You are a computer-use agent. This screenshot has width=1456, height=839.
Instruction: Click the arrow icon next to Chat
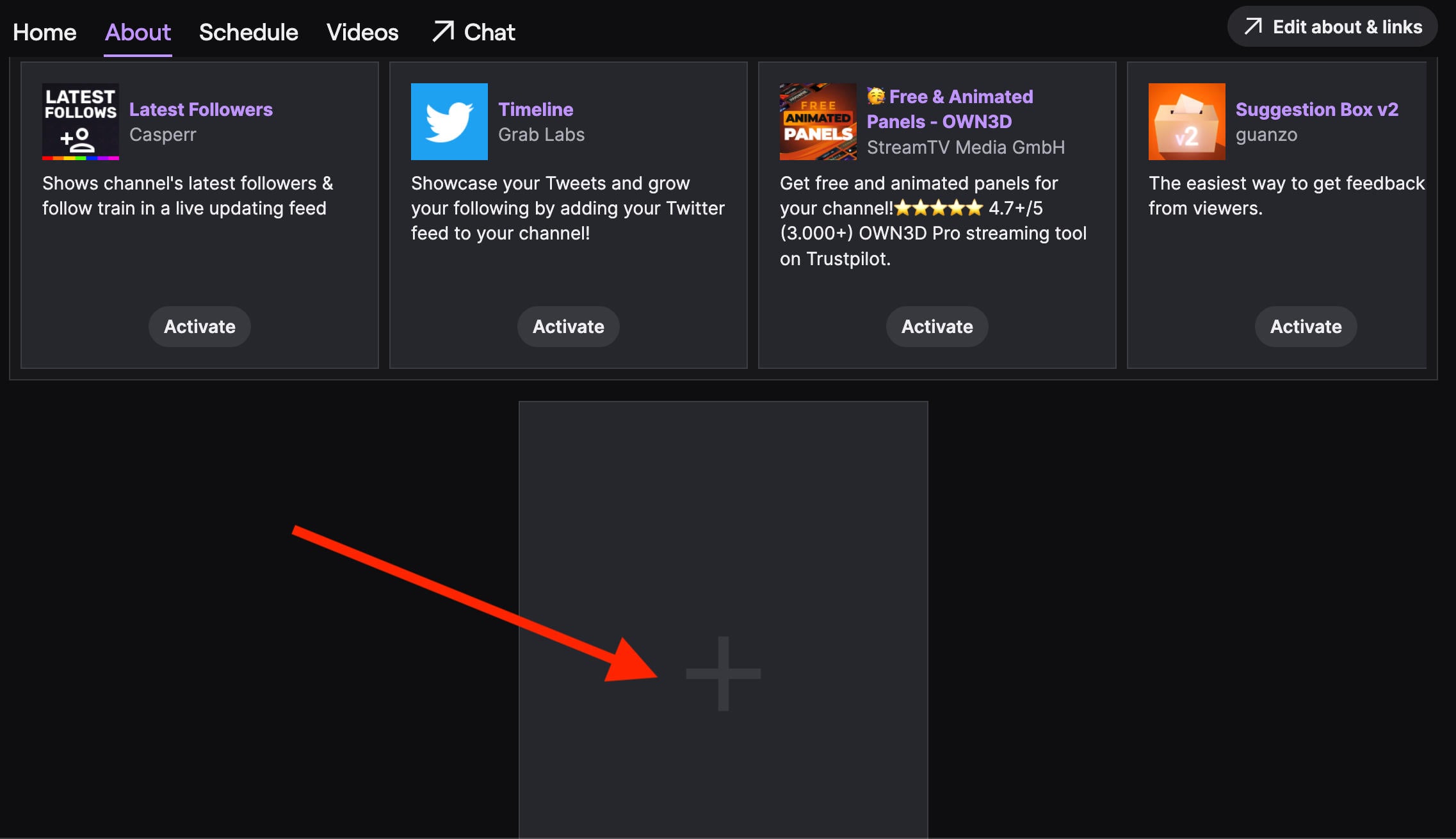(x=443, y=31)
